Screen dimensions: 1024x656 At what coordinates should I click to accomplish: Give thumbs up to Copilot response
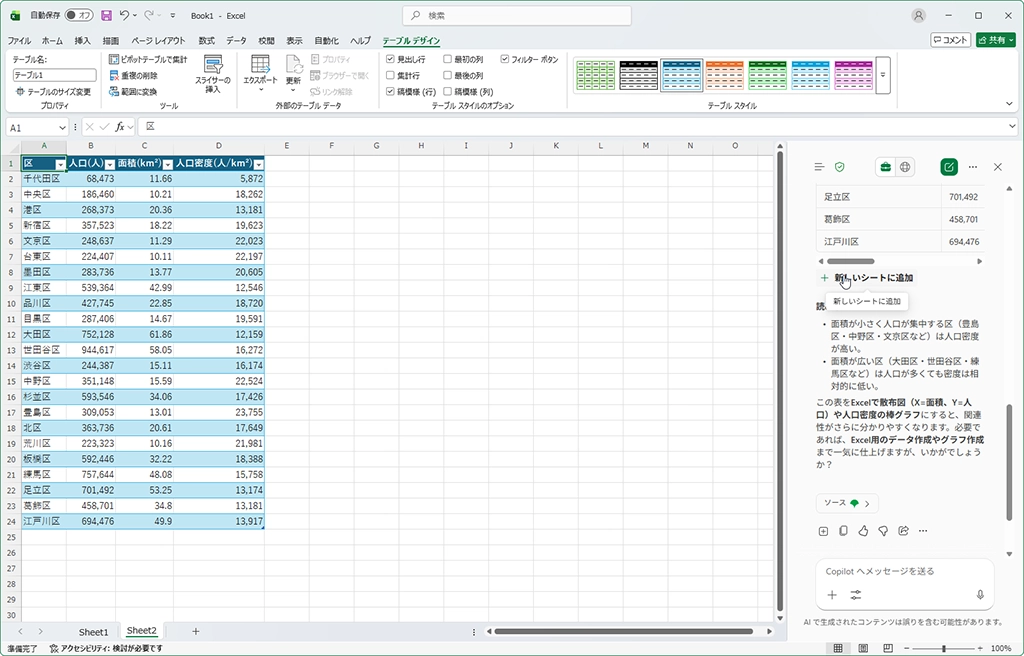(x=862, y=531)
